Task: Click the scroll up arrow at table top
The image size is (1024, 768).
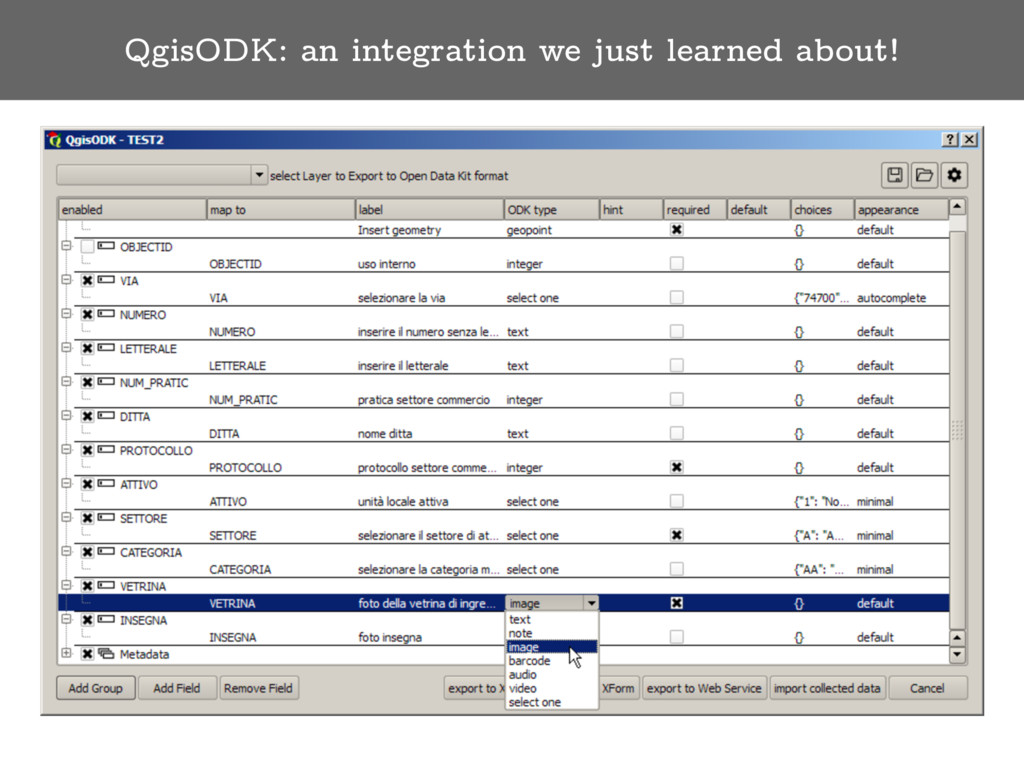Action: (x=957, y=206)
